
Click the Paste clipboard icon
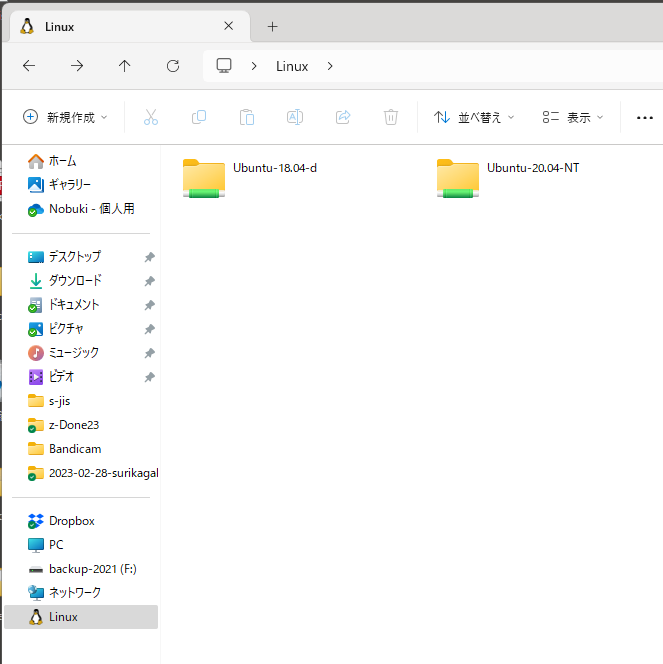tap(247, 117)
